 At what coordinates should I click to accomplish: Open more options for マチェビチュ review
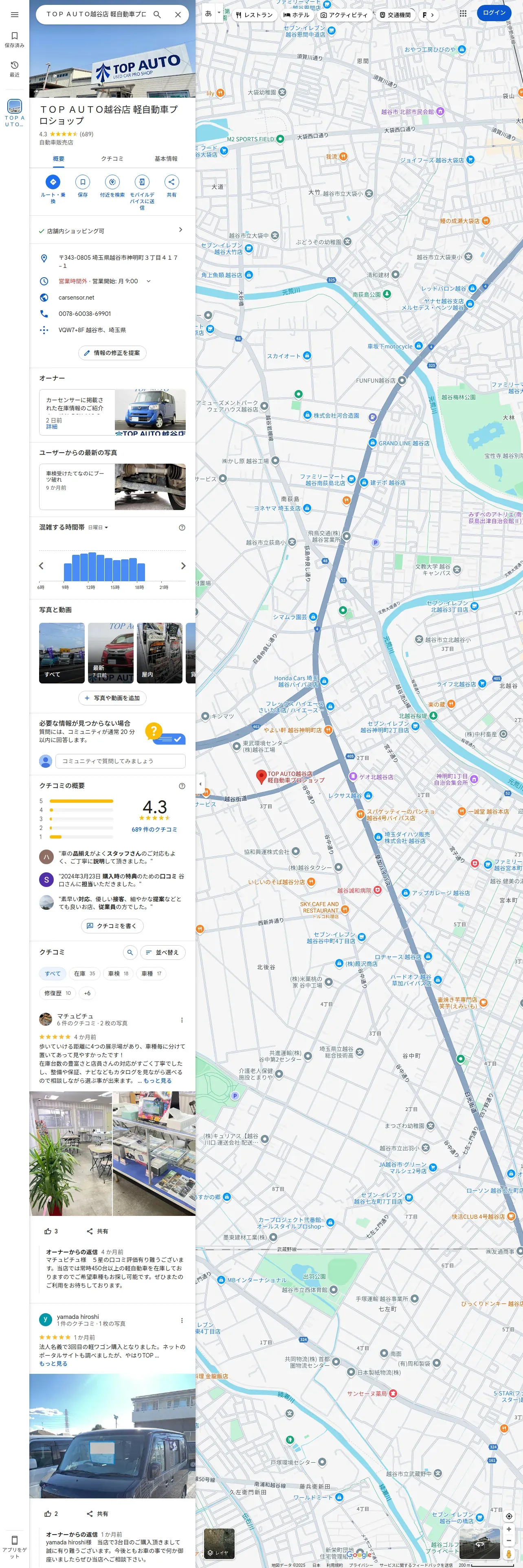tap(182, 1020)
